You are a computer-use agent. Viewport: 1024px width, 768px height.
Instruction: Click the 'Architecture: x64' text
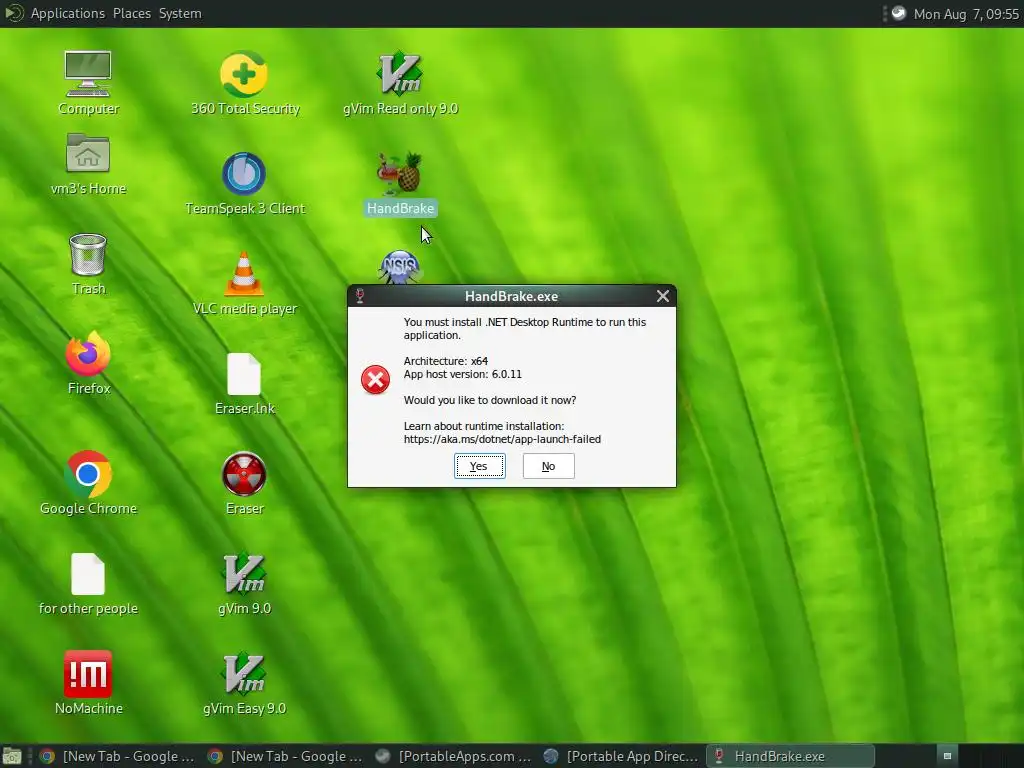tap(445, 361)
